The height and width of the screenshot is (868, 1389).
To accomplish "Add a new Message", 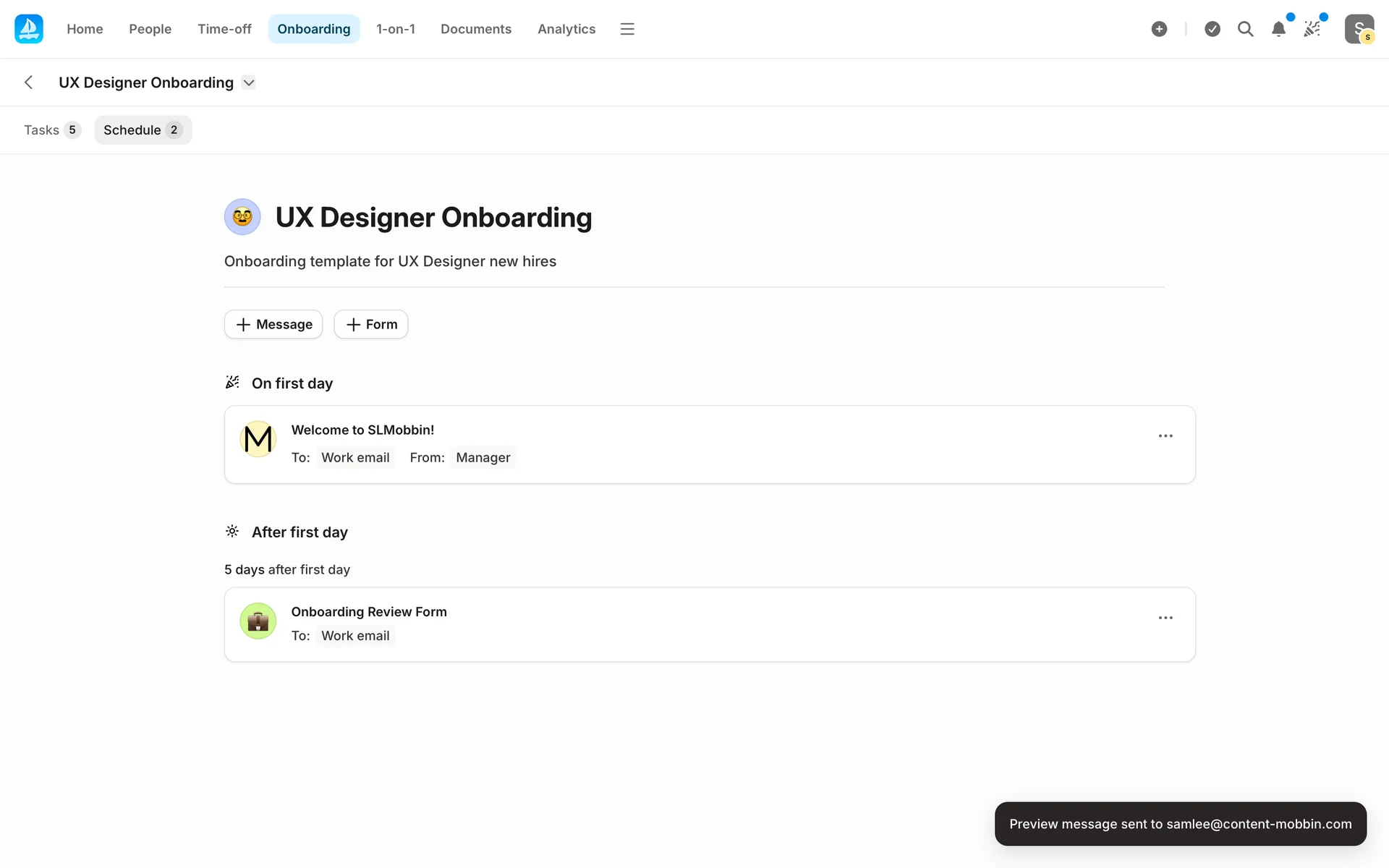I will pyautogui.click(x=273, y=325).
